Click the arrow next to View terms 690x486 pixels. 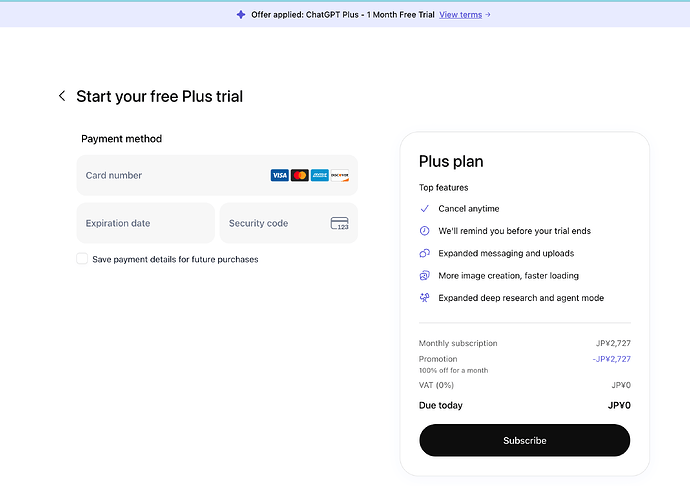click(x=488, y=15)
